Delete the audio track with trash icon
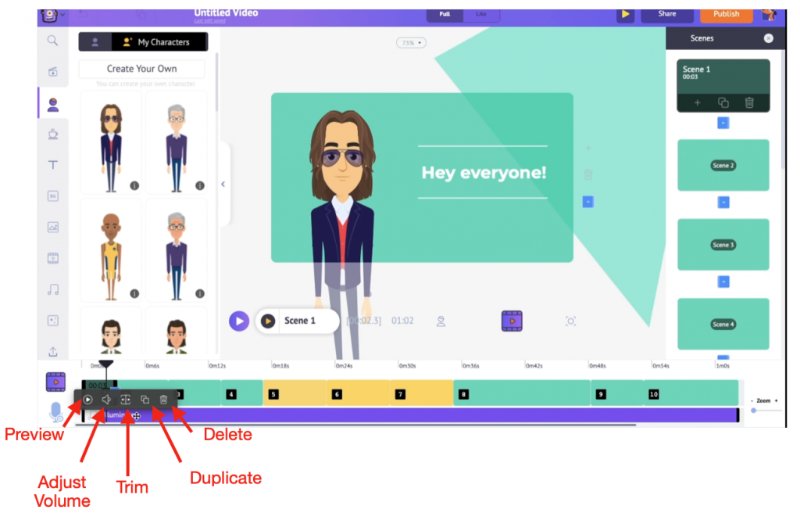 click(164, 399)
